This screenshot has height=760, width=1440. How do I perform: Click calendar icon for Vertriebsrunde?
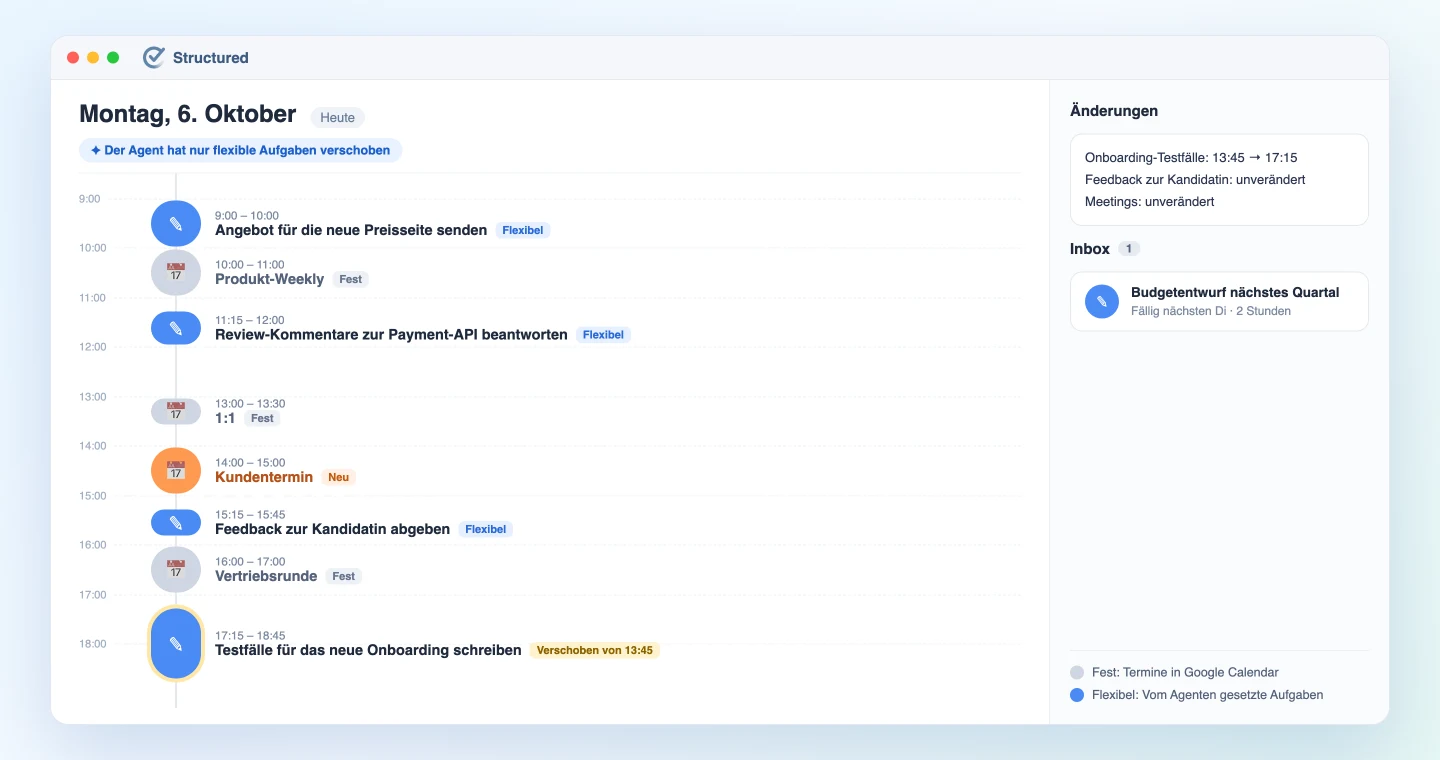click(x=176, y=569)
